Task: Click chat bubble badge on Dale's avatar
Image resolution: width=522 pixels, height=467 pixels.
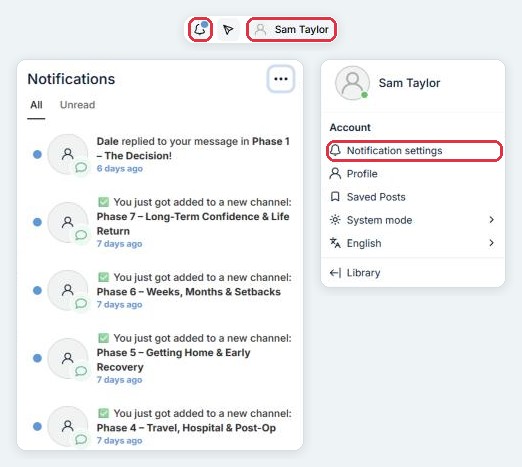Action: pos(81,167)
